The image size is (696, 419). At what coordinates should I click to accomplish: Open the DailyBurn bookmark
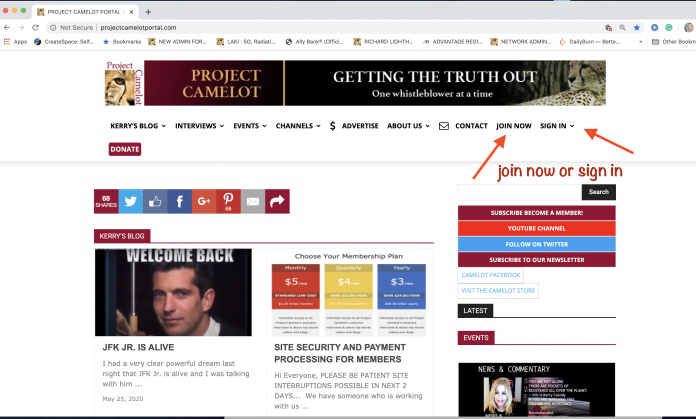[589, 42]
